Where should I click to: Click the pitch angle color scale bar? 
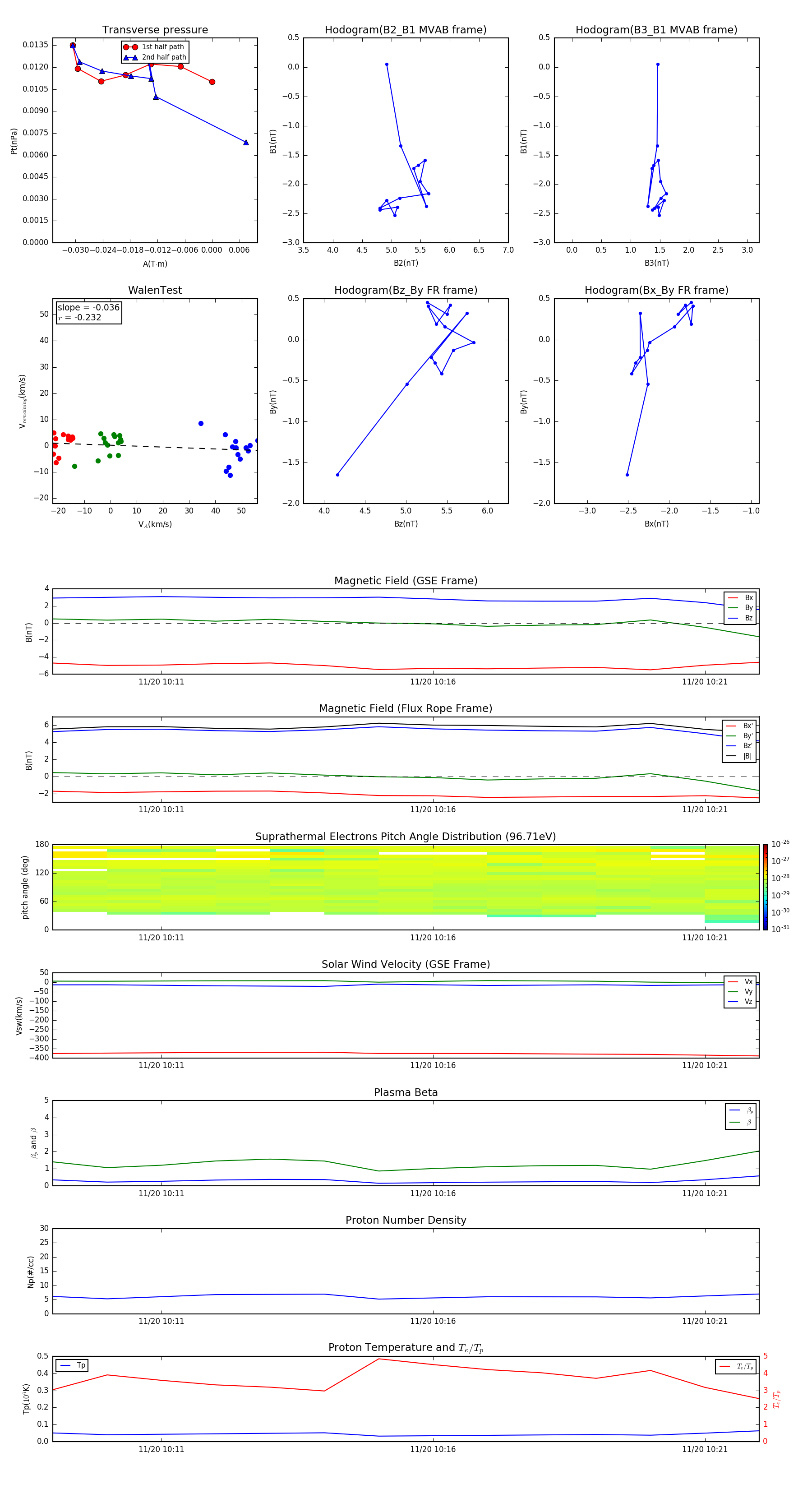tap(765, 887)
